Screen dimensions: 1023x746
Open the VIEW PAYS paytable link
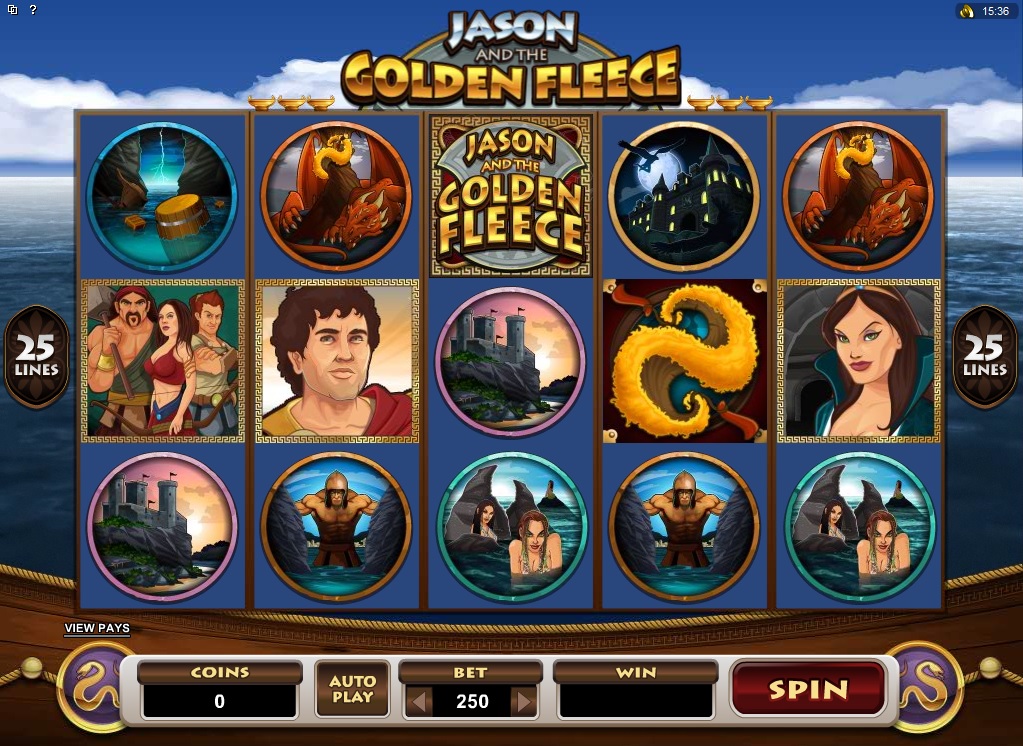coord(97,628)
